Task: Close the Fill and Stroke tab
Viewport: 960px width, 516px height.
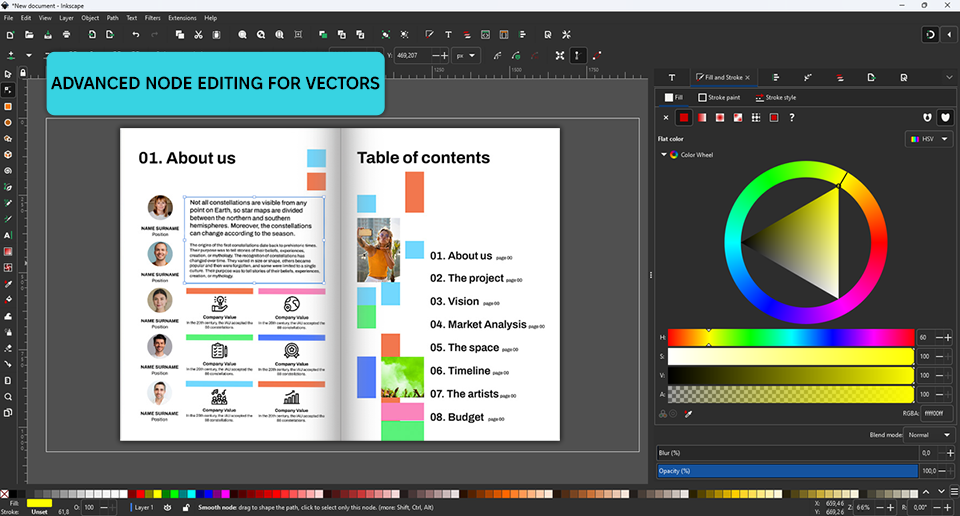Action: click(748, 78)
